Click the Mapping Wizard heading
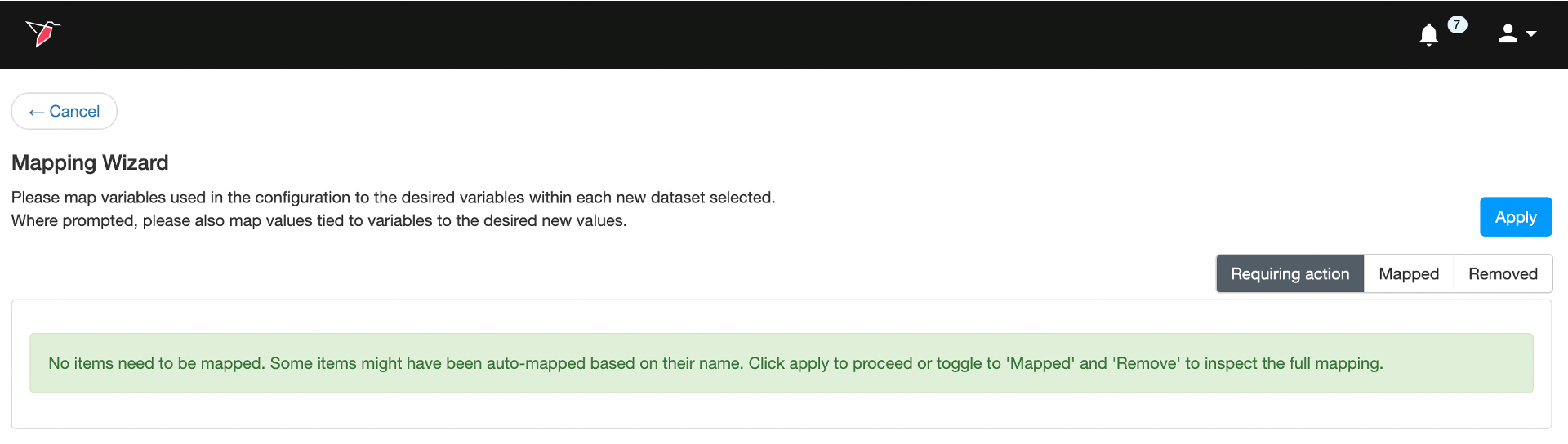This screenshot has width=1568, height=444. (x=90, y=163)
